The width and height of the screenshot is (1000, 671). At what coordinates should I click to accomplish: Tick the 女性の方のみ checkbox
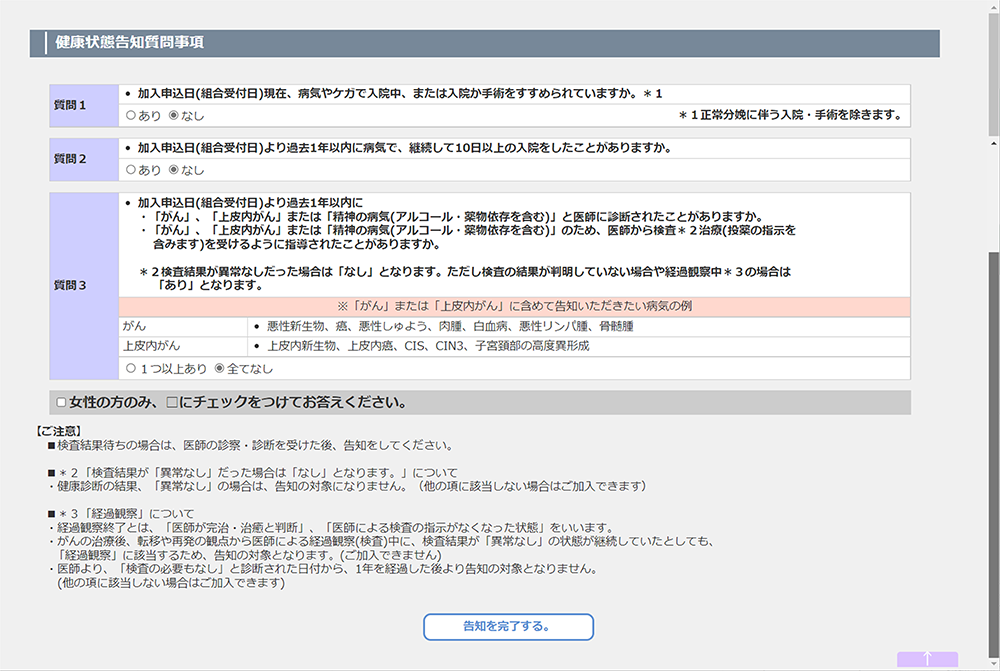[x=62, y=403]
